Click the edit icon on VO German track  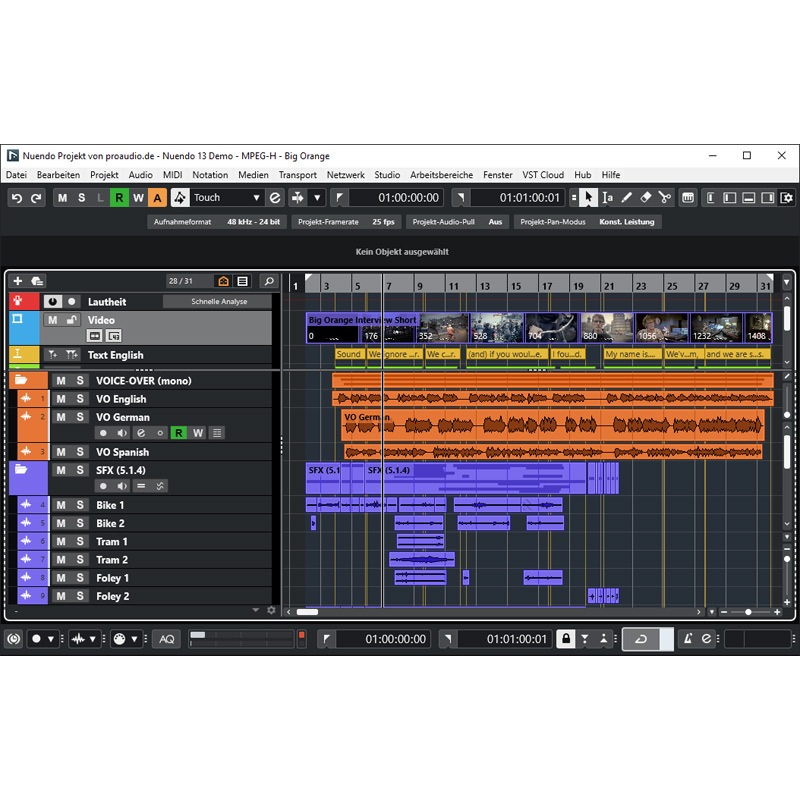tap(141, 433)
